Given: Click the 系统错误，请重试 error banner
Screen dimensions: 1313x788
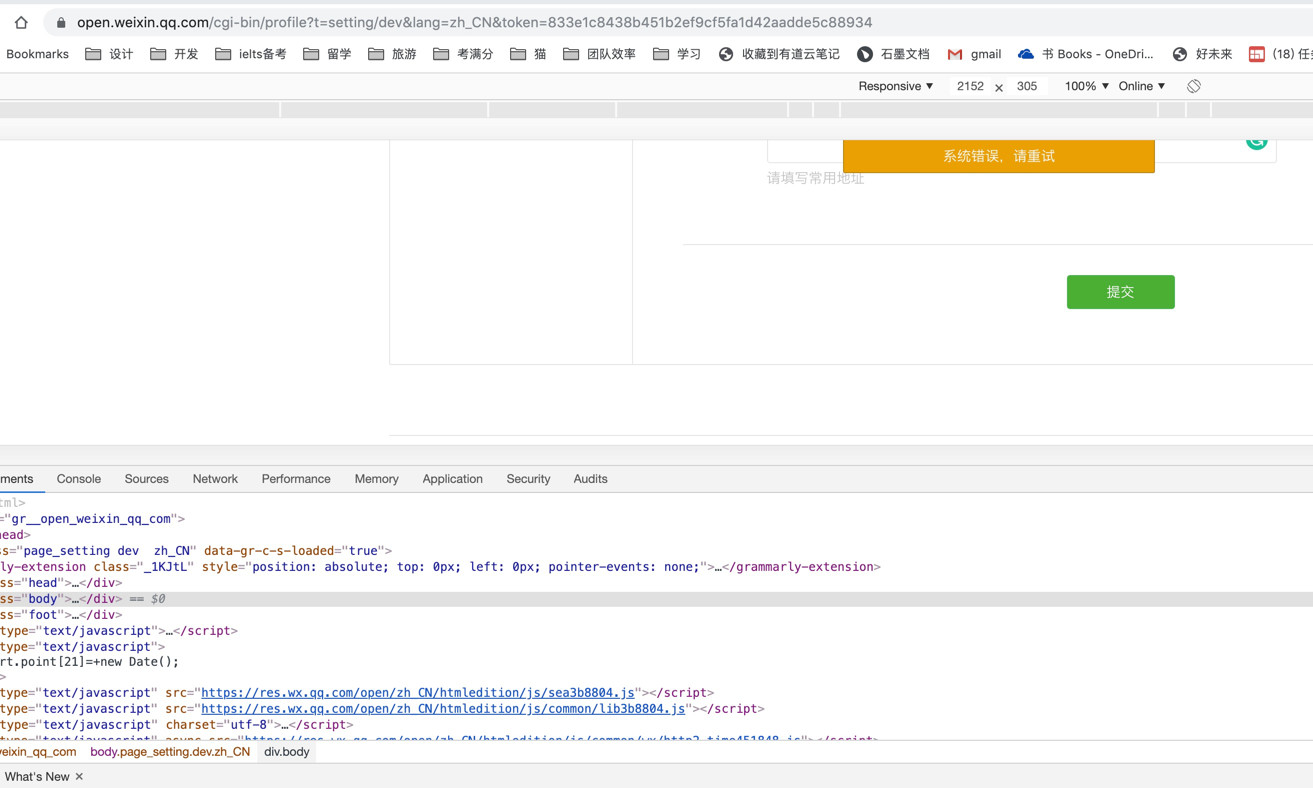Looking at the screenshot, I should [x=999, y=156].
